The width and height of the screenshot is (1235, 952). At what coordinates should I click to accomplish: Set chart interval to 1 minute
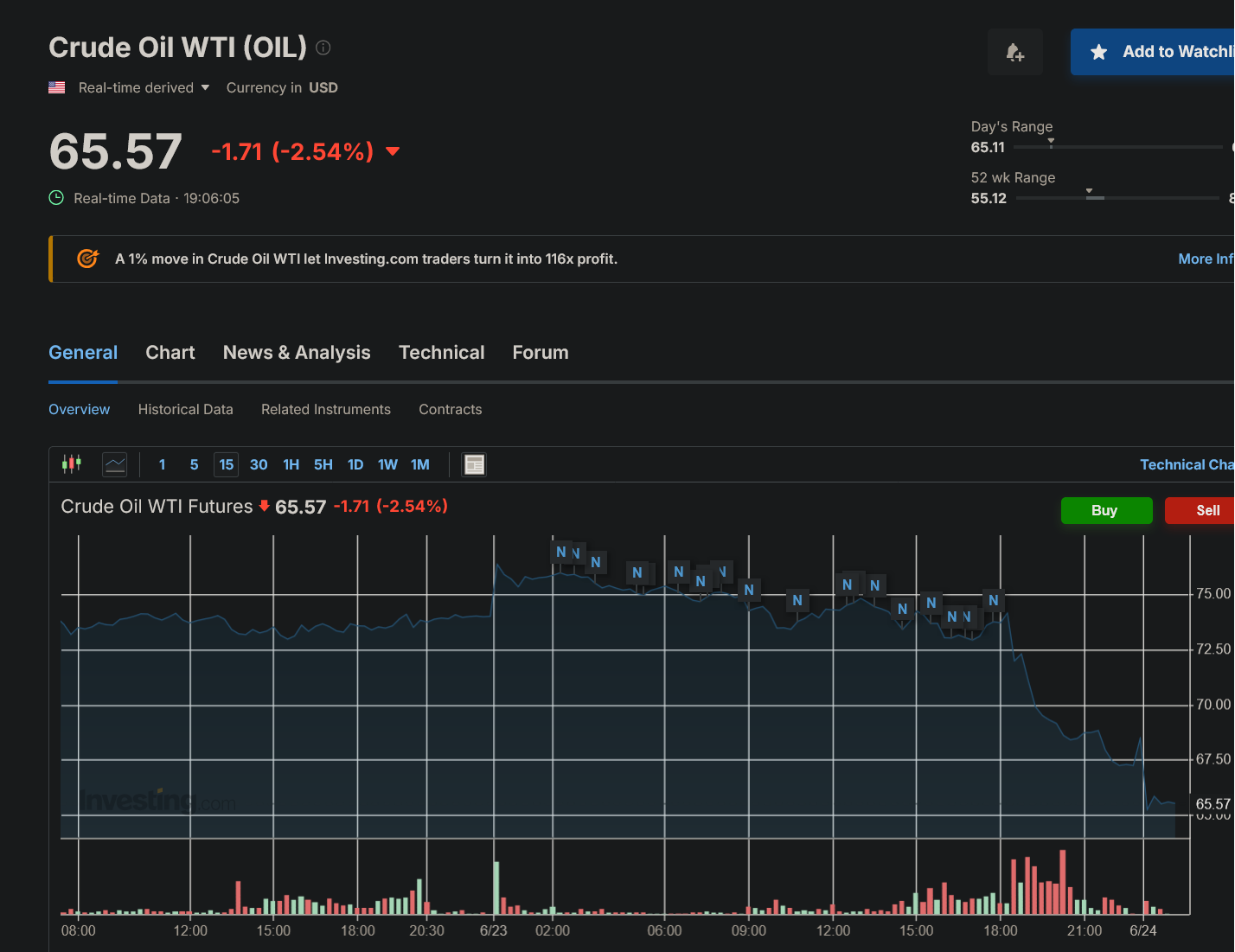pos(162,464)
